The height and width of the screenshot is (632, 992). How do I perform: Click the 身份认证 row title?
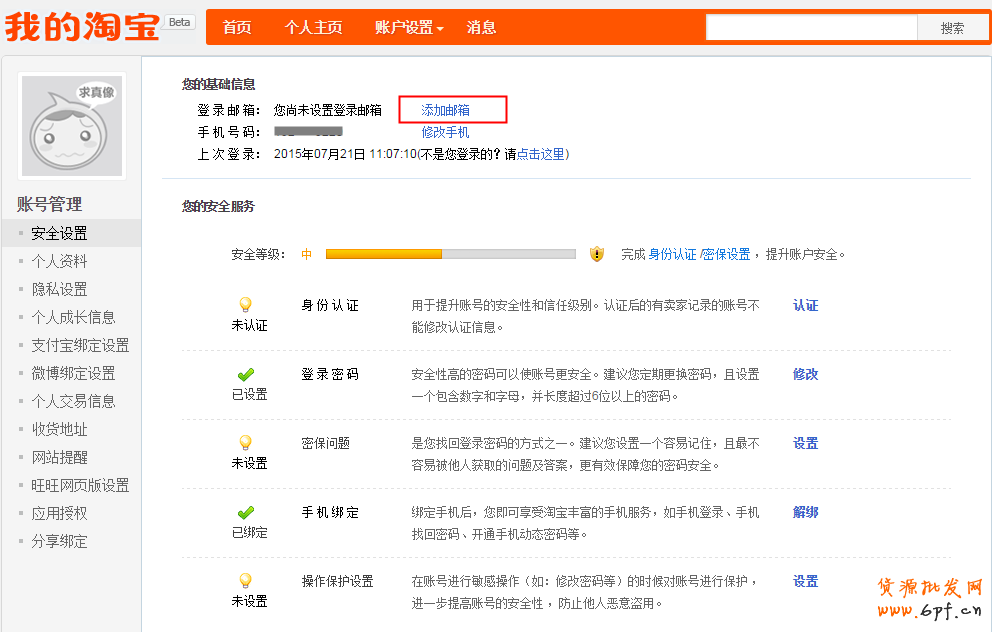330,306
